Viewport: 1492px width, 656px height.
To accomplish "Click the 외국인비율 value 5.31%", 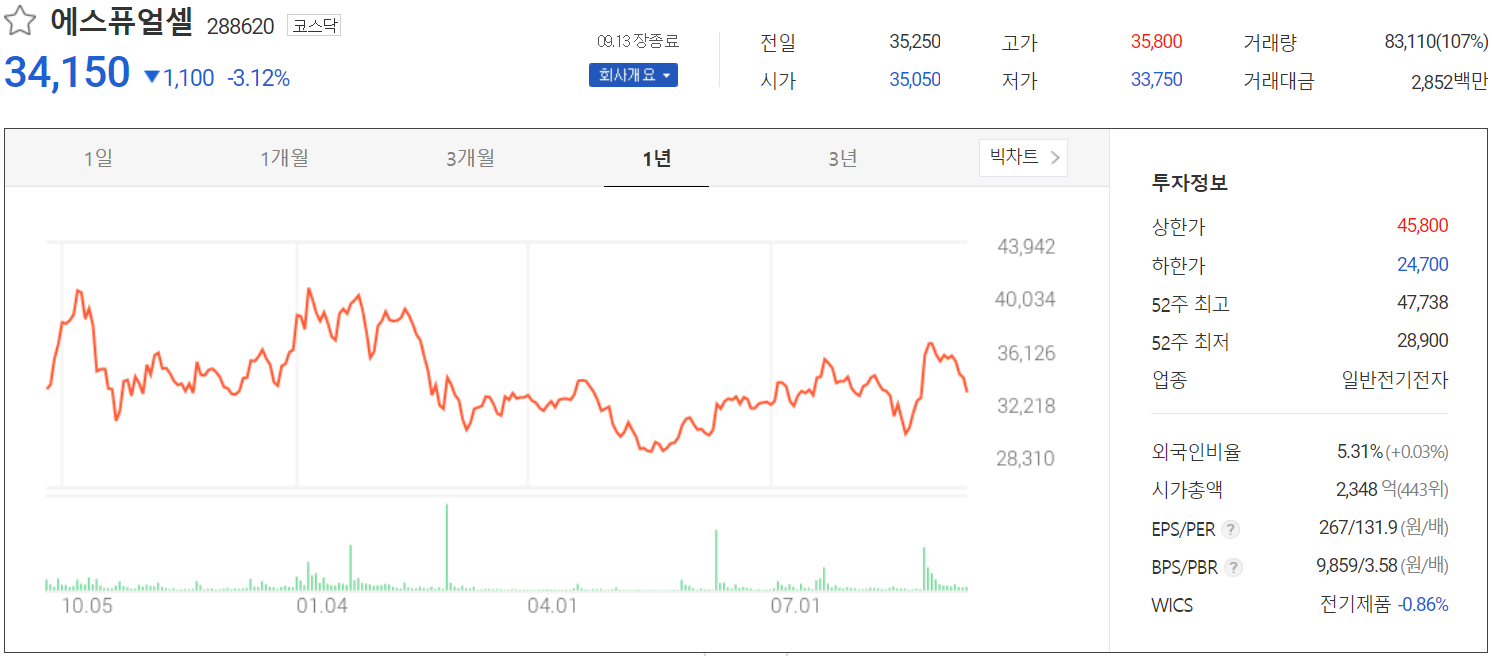I will (1359, 452).
